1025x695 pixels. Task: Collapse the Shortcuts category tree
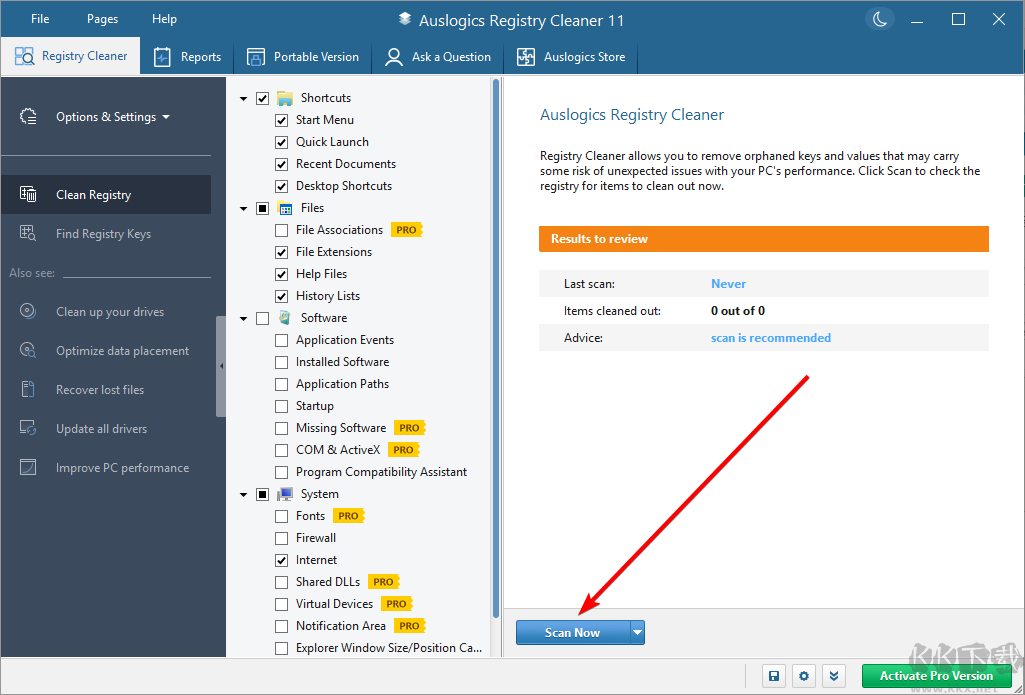point(242,97)
